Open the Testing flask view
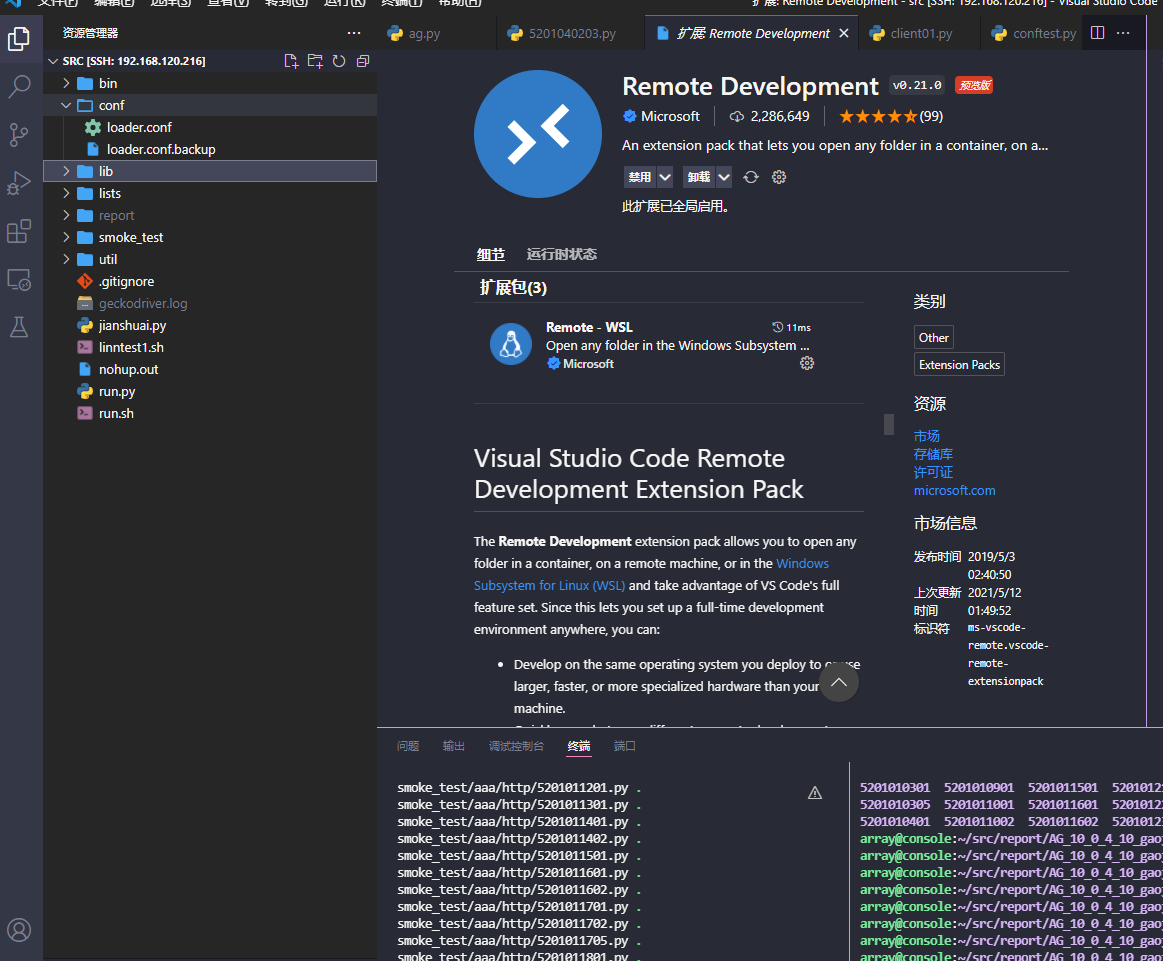The width and height of the screenshot is (1163, 961). 19,327
